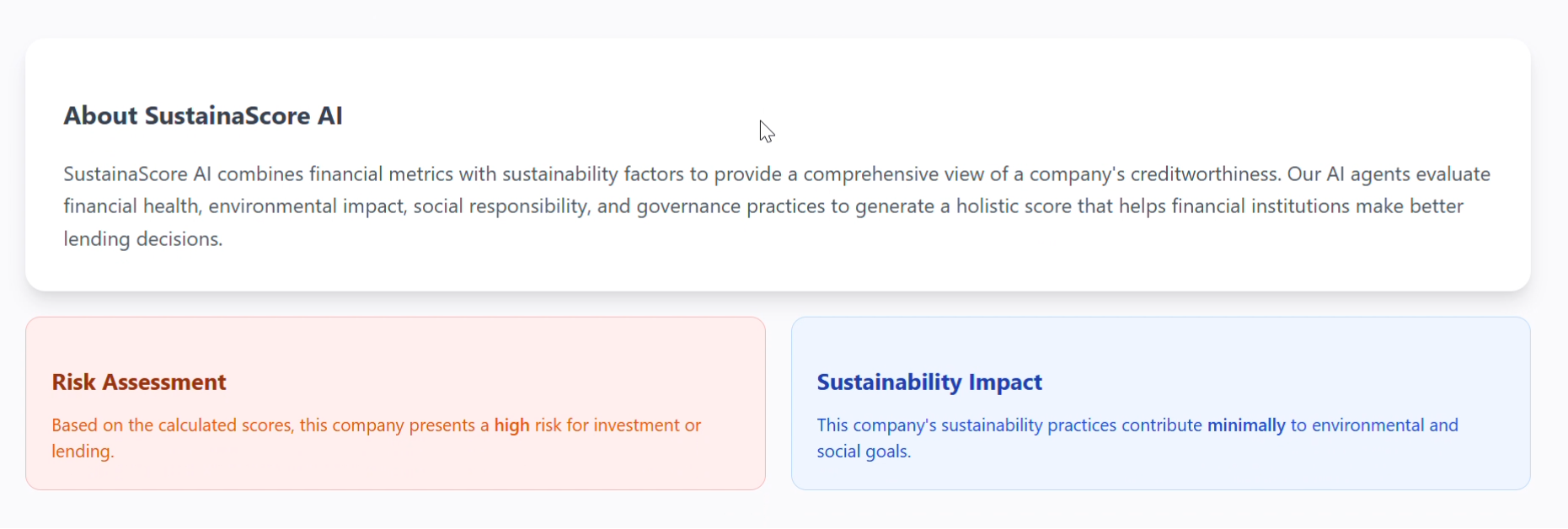This screenshot has width=1568, height=529.
Task: Click the "About SustainaScore AI" heading
Action: click(x=203, y=116)
